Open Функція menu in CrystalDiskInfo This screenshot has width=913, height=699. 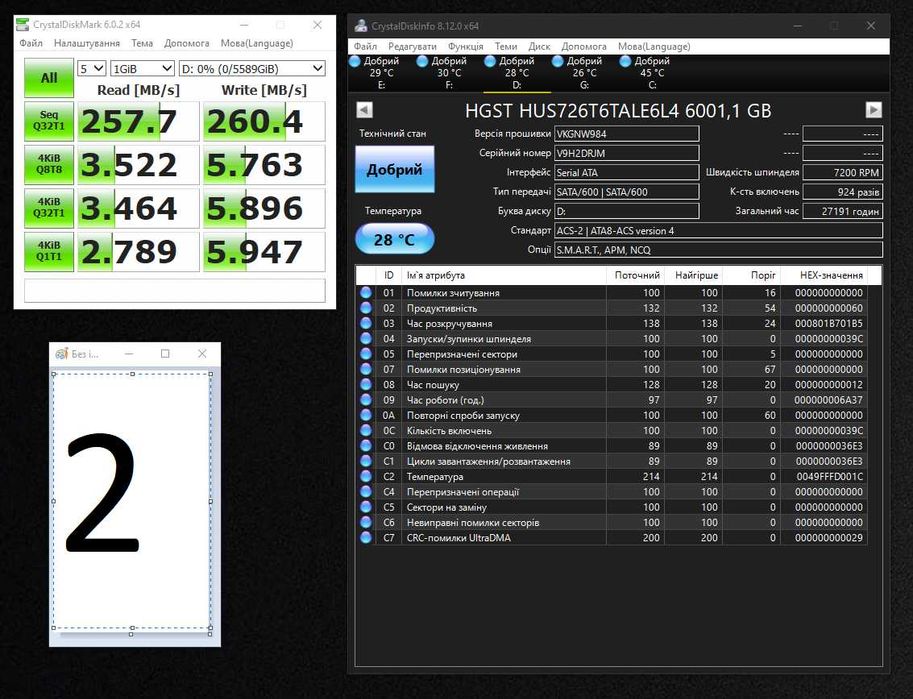[x=465, y=46]
